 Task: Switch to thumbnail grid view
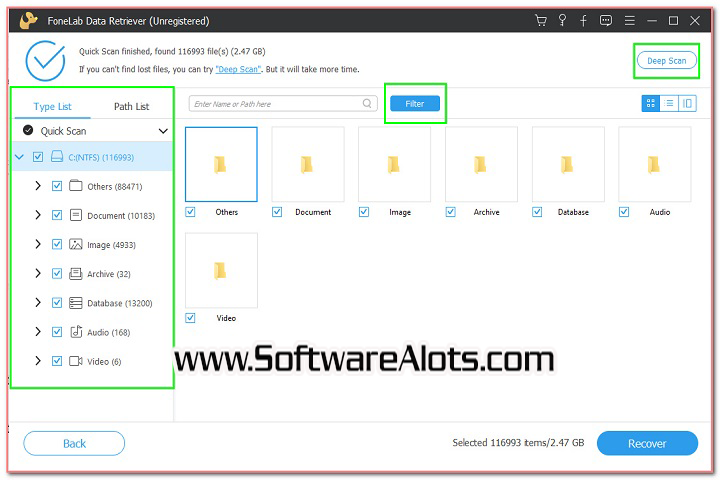click(651, 103)
